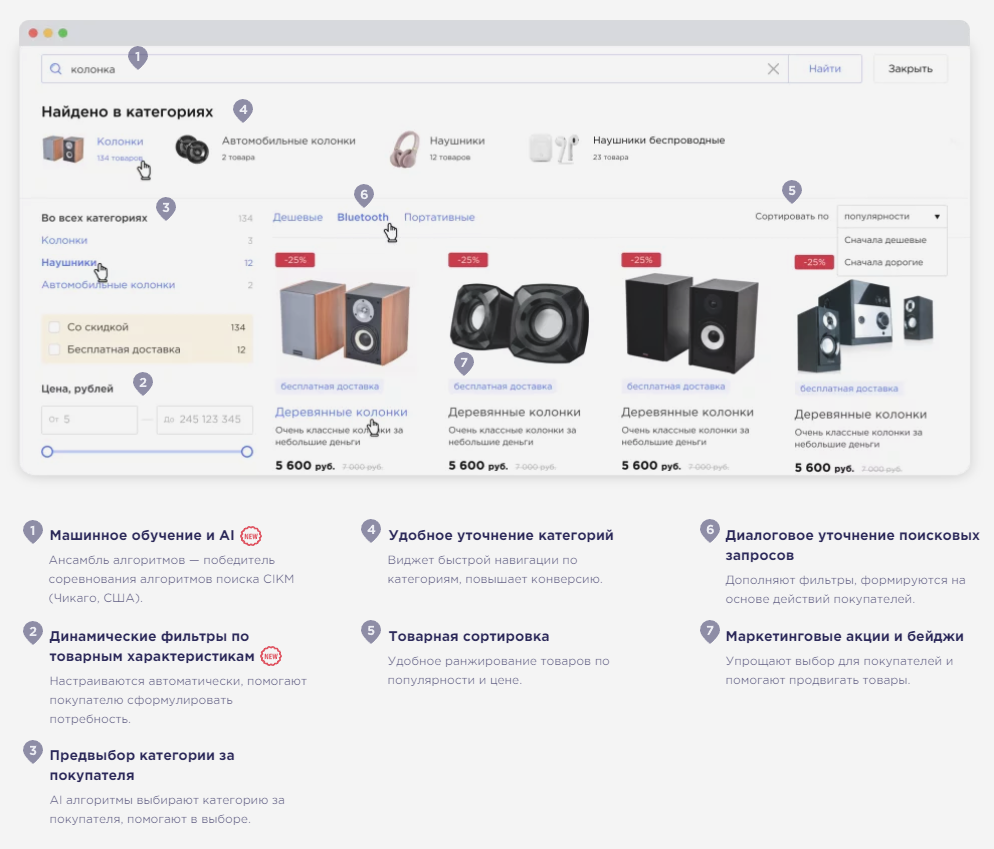
Task: Click the pink headphones category image
Action: pos(404,149)
